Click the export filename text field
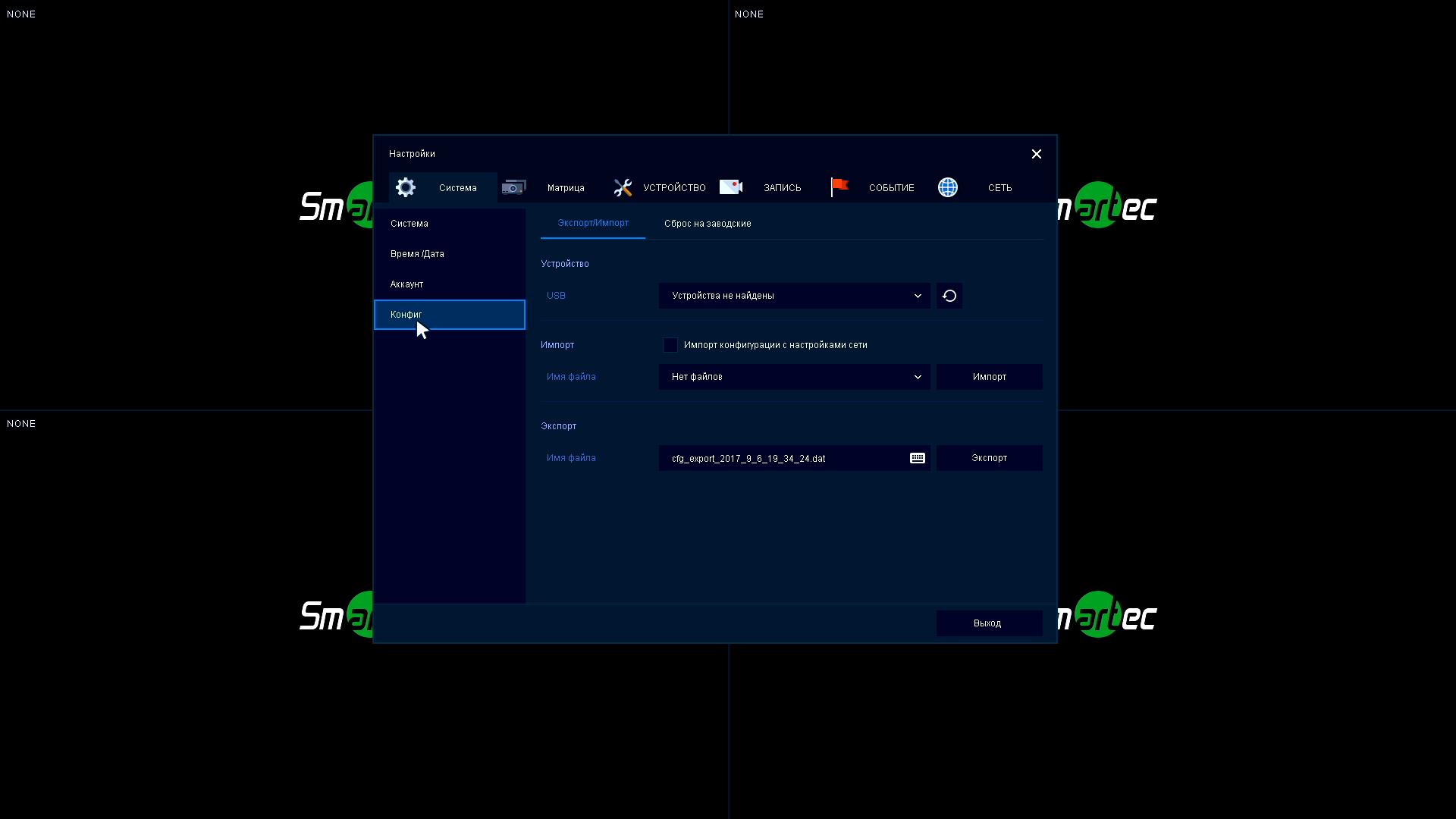 click(x=781, y=458)
